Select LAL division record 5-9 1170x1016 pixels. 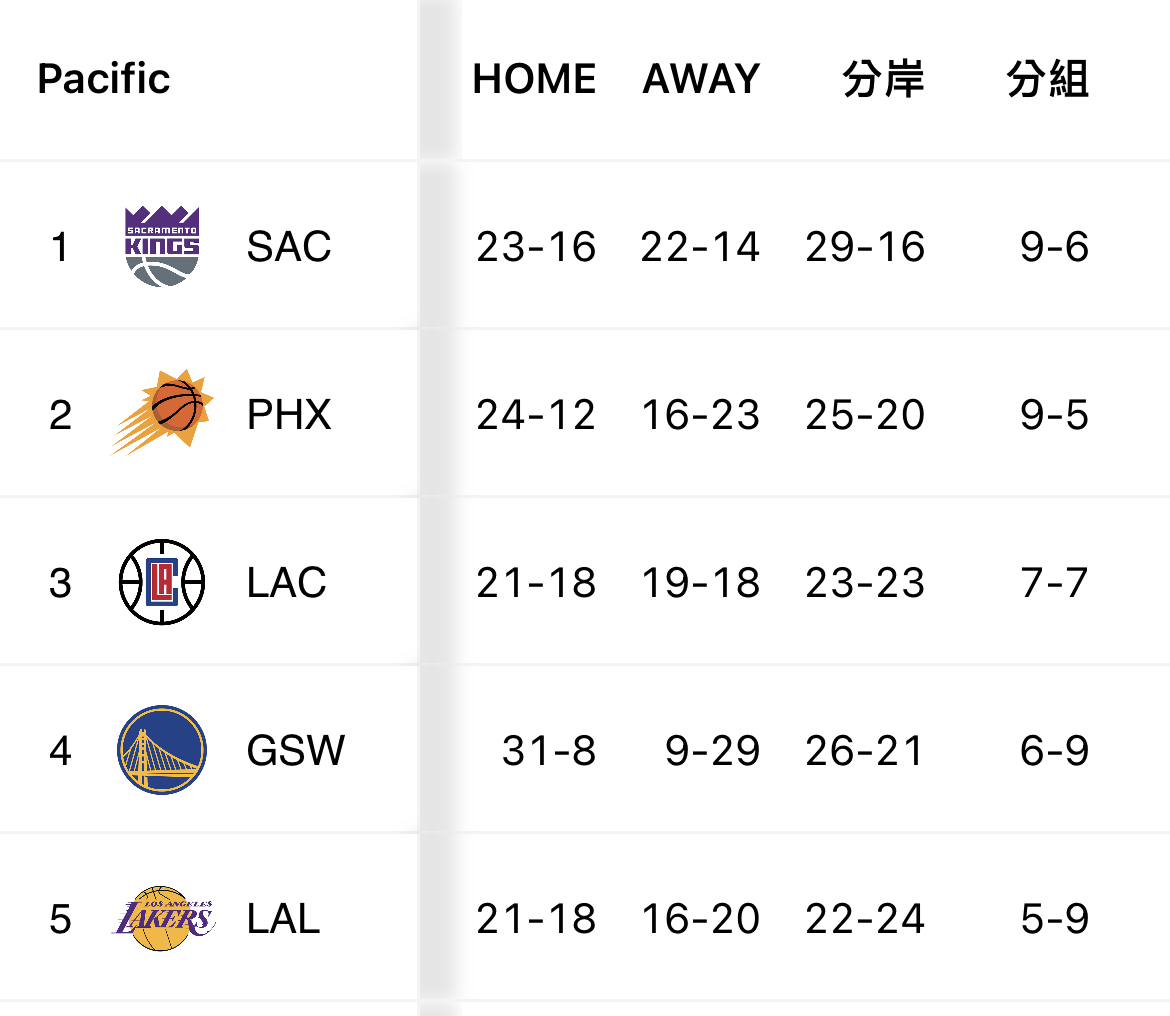[1054, 918]
